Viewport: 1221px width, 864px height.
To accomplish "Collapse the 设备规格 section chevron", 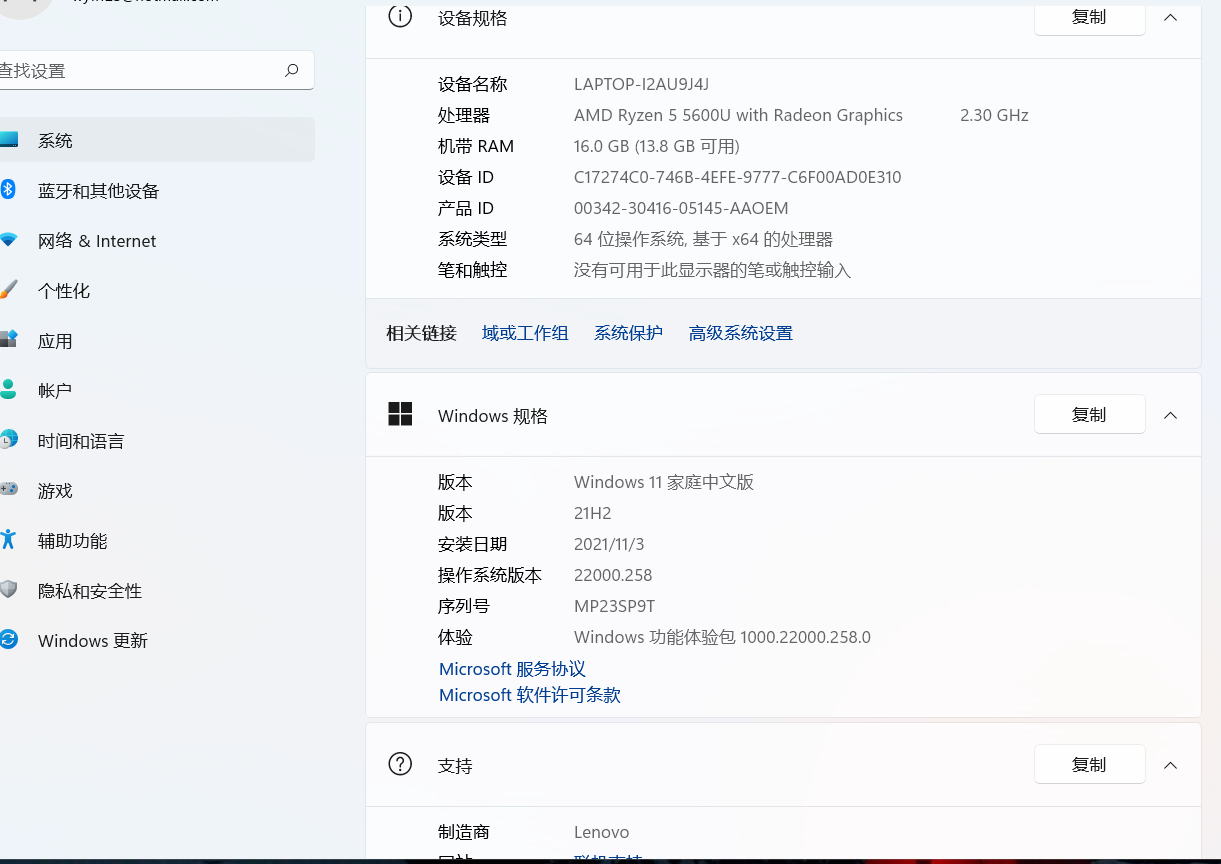I will [x=1170, y=17].
